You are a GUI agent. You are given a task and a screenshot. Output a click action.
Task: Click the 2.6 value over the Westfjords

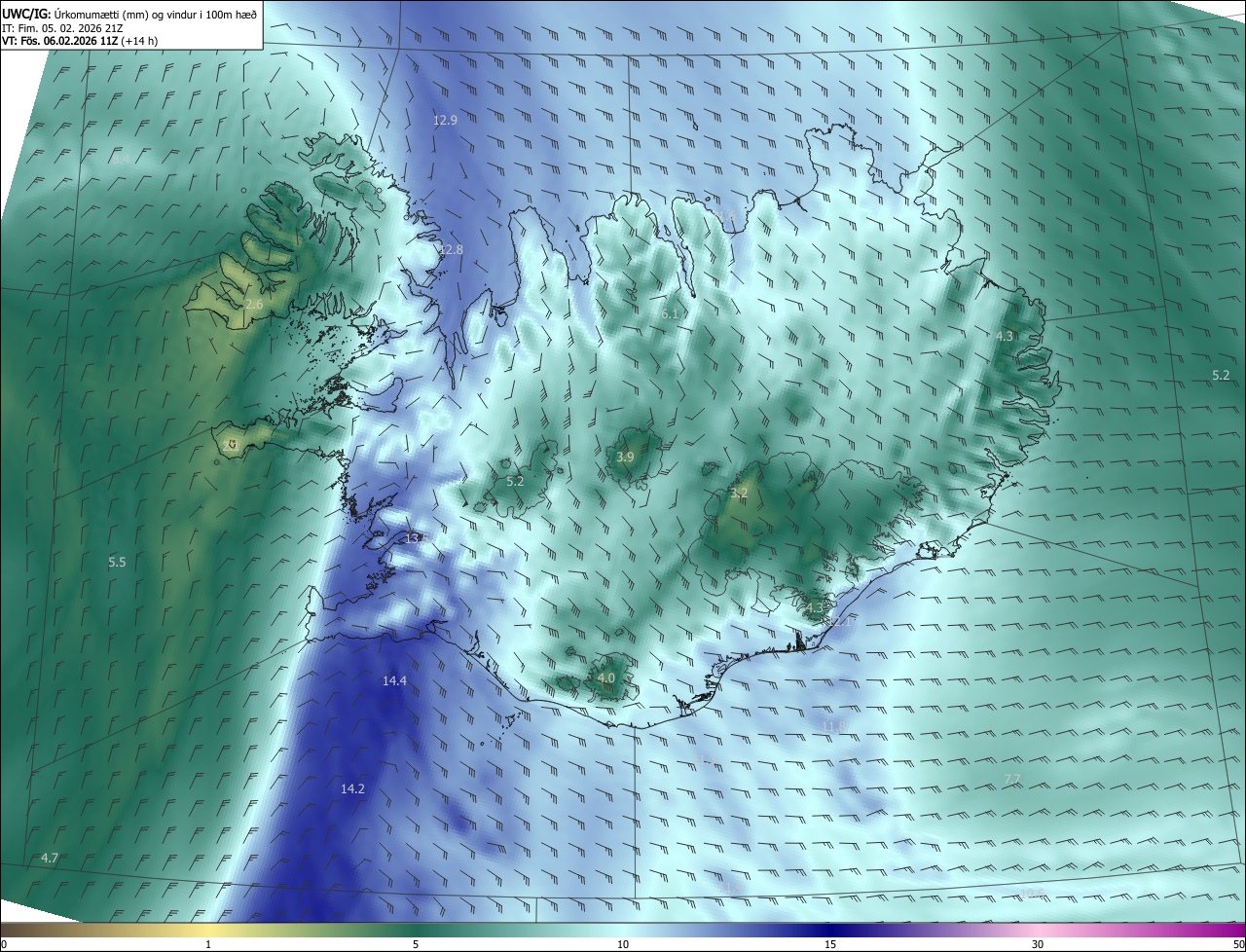[x=254, y=305]
